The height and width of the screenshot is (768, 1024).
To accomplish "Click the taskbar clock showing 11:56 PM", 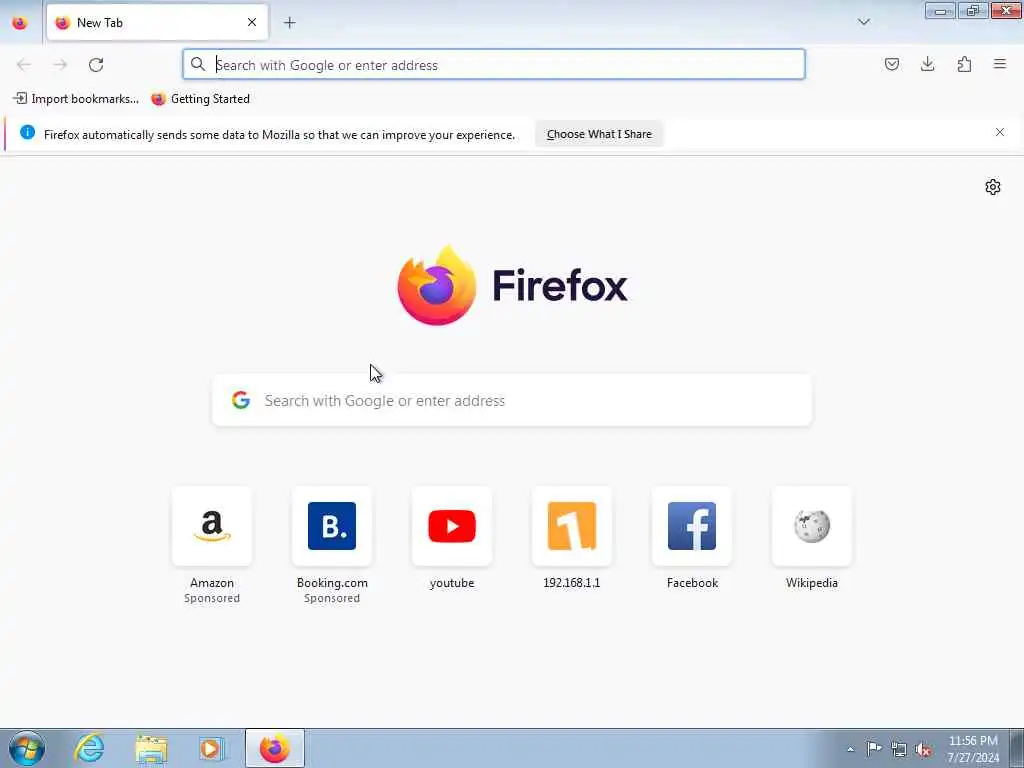I will tap(973, 749).
